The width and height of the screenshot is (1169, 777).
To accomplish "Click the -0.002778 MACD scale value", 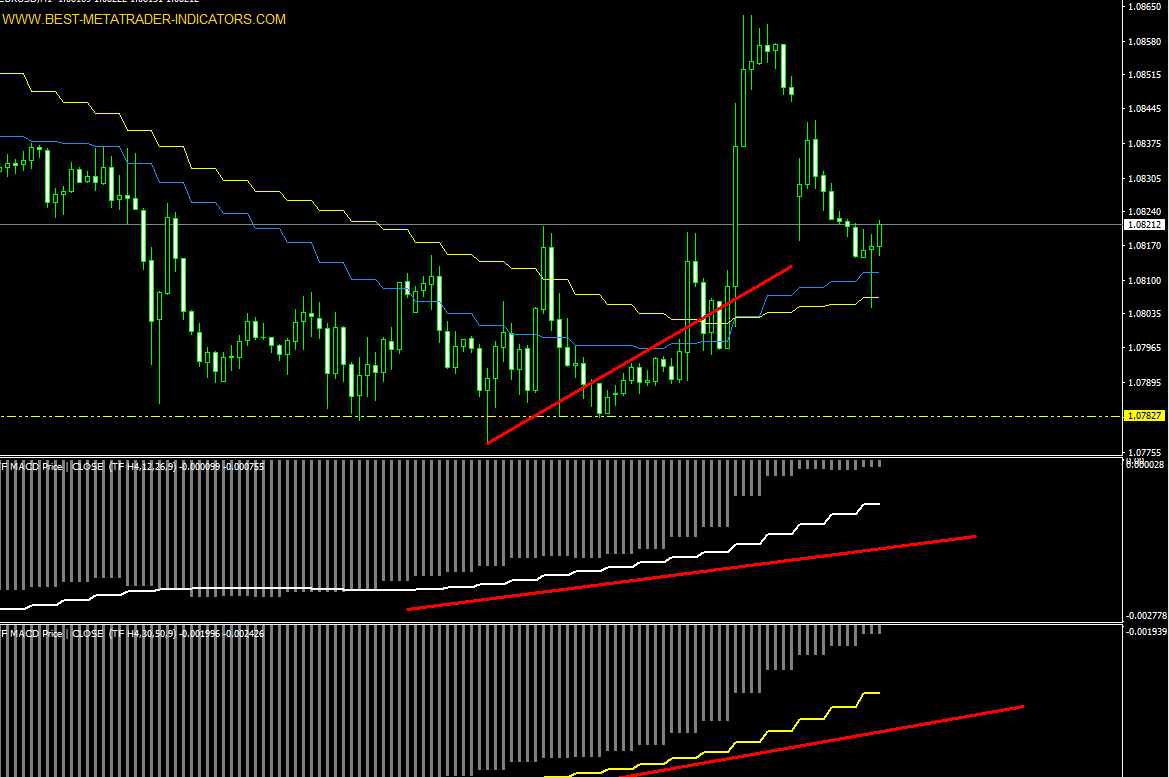I will pos(1146,616).
